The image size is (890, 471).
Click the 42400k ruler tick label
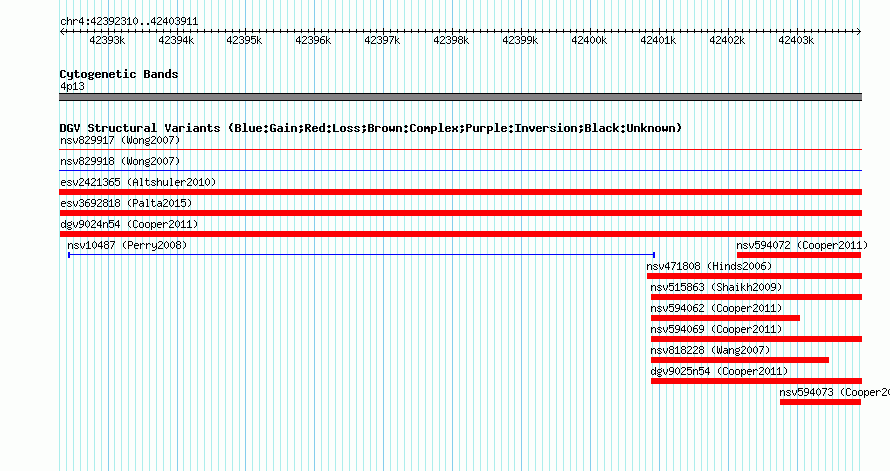pos(589,40)
